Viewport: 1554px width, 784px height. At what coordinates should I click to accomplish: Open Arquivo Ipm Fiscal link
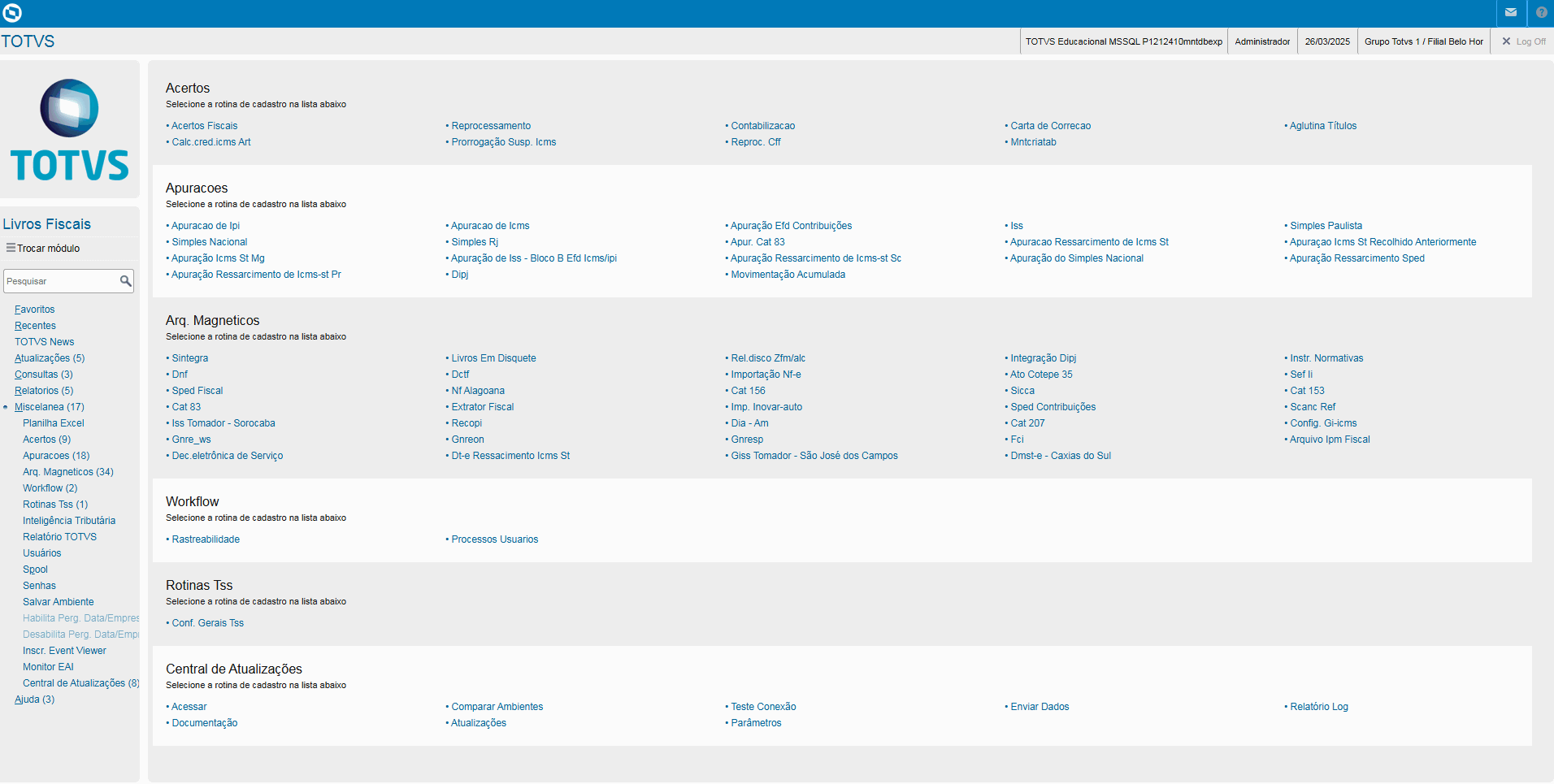(x=1330, y=440)
